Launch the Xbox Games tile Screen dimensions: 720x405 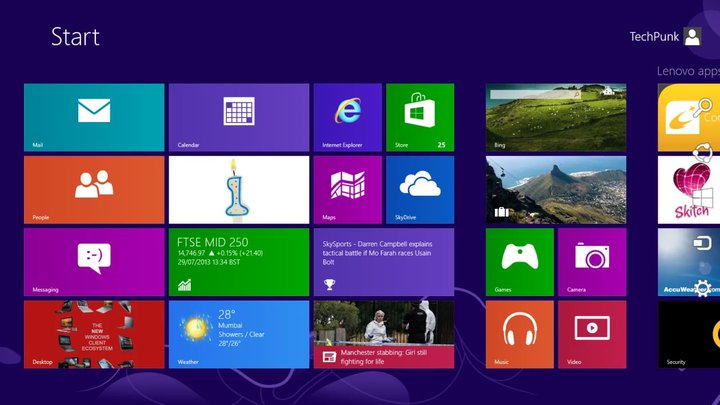click(x=520, y=262)
